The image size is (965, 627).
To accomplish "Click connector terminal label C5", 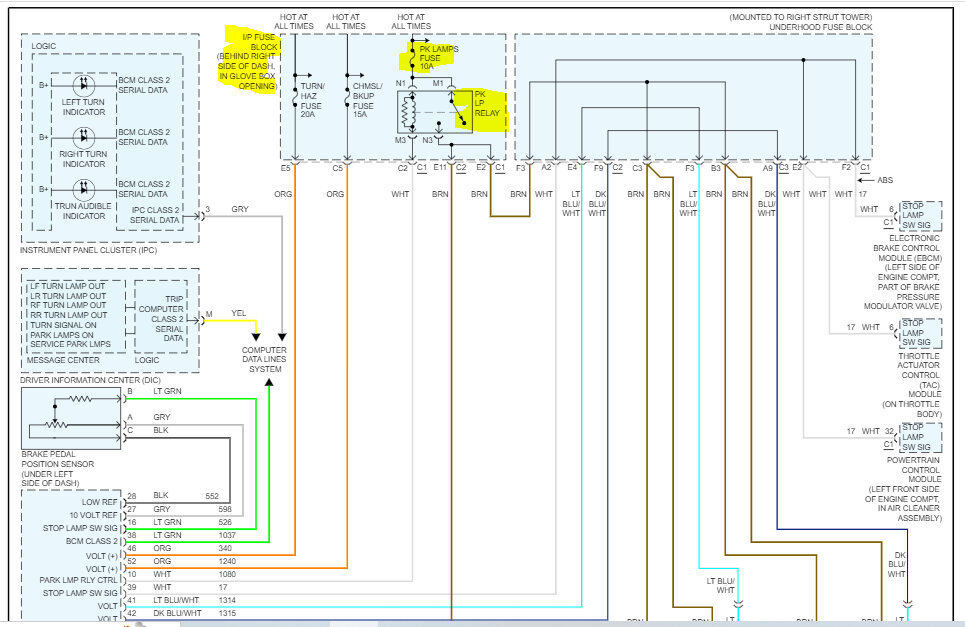I will click(338, 168).
